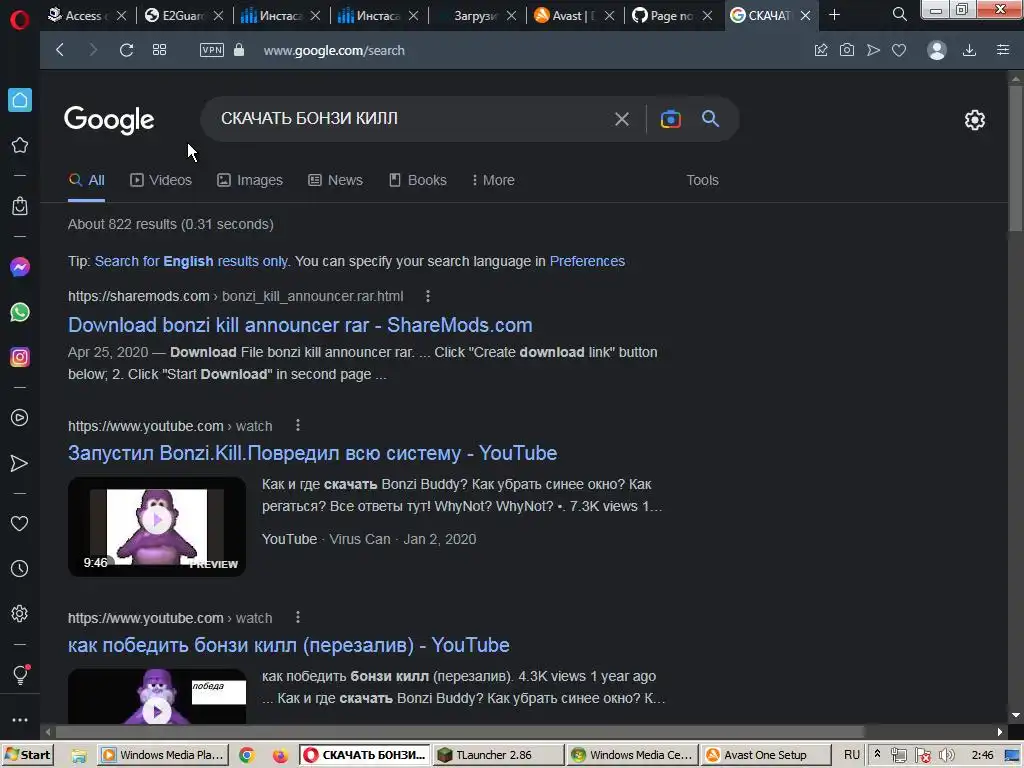Open bookmarks star in sidebar
Screen dimensions: 1024x768
click(x=20, y=145)
